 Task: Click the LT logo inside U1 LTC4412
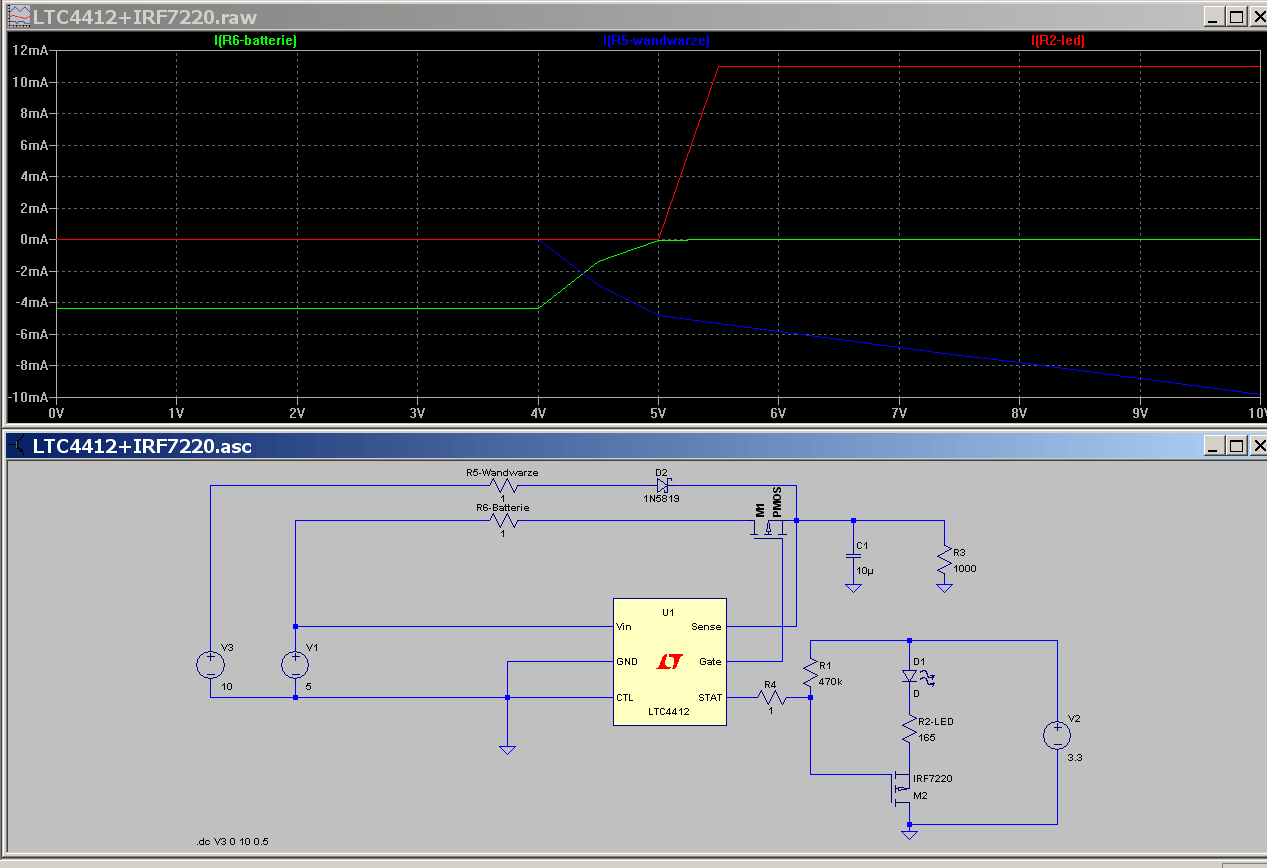(669, 662)
